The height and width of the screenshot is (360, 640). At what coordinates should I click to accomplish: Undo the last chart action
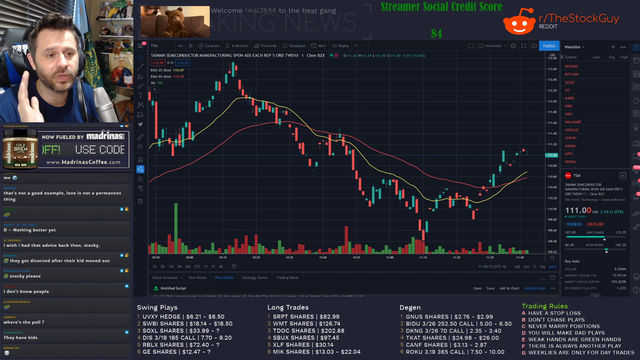[356, 46]
